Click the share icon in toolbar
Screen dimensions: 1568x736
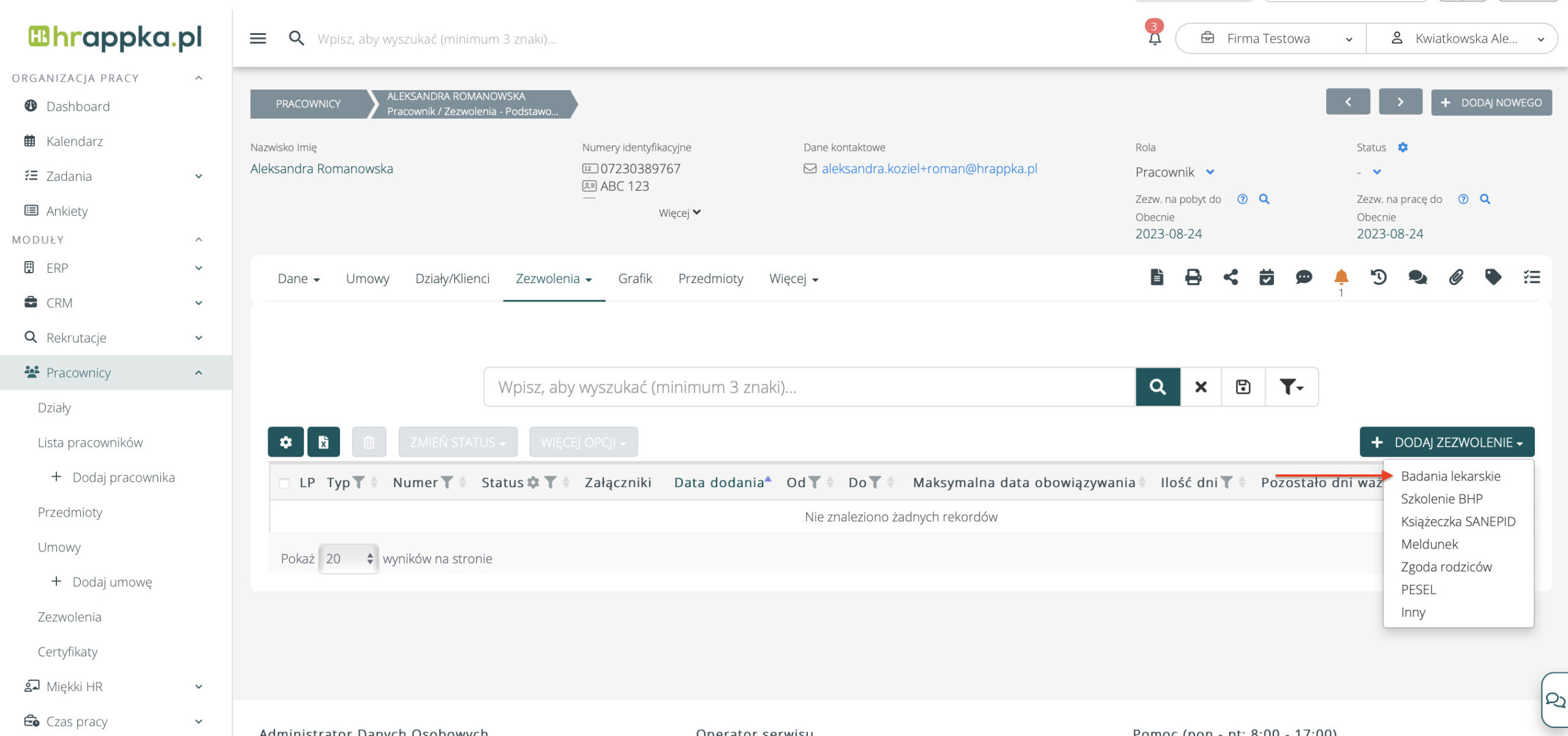coord(1230,278)
